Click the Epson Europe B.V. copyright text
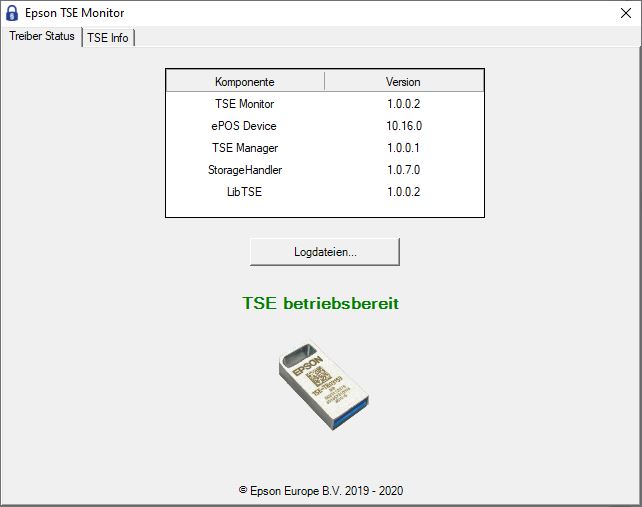Image resolution: width=642 pixels, height=507 pixels. click(x=321, y=491)
